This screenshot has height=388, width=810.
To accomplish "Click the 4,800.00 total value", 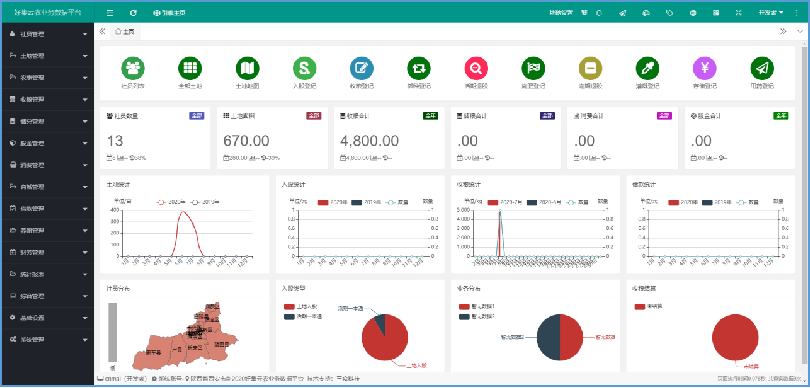I will (x=369, y=141).
